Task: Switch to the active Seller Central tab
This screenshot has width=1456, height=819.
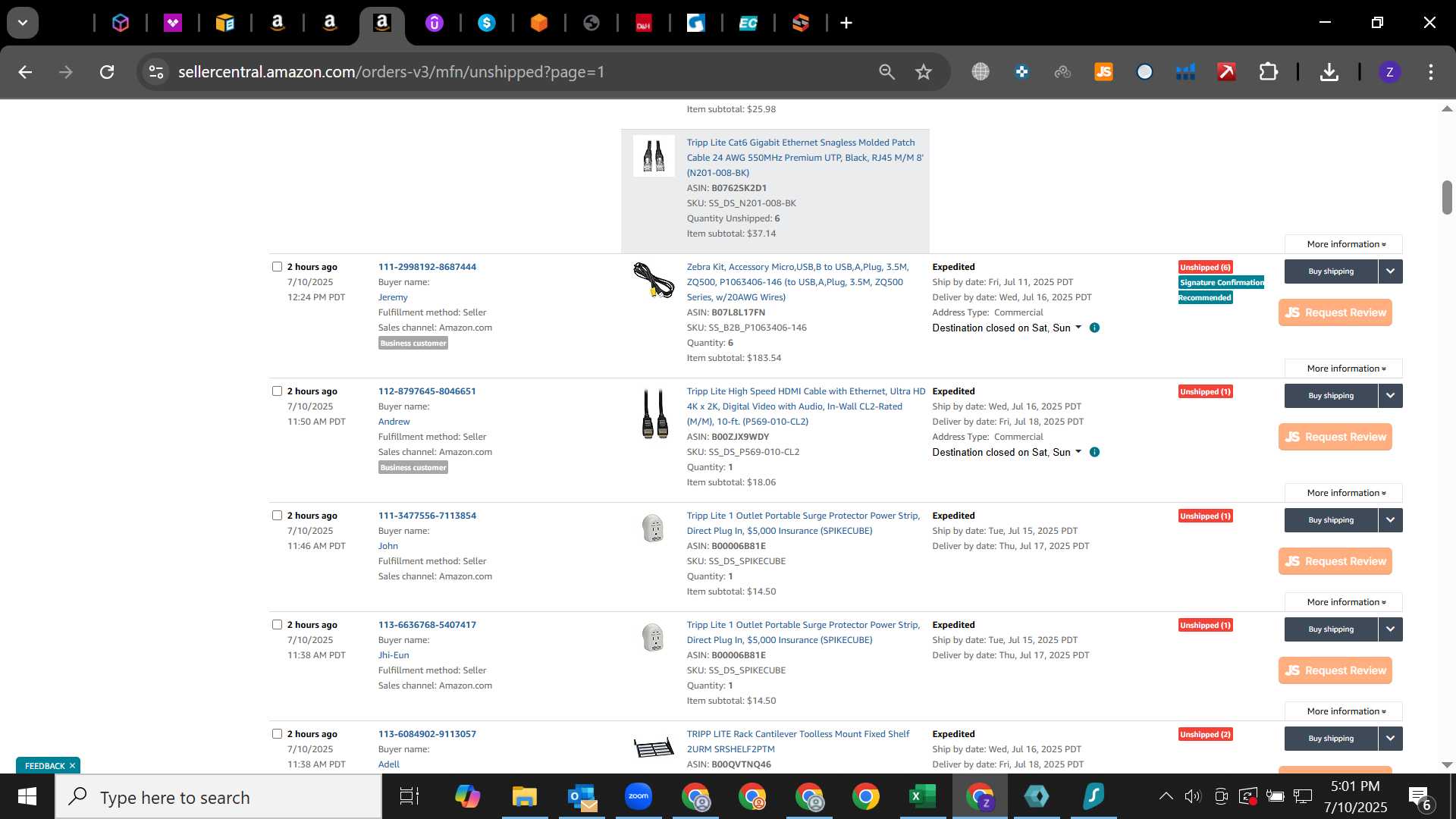Action: pos(382,24)
